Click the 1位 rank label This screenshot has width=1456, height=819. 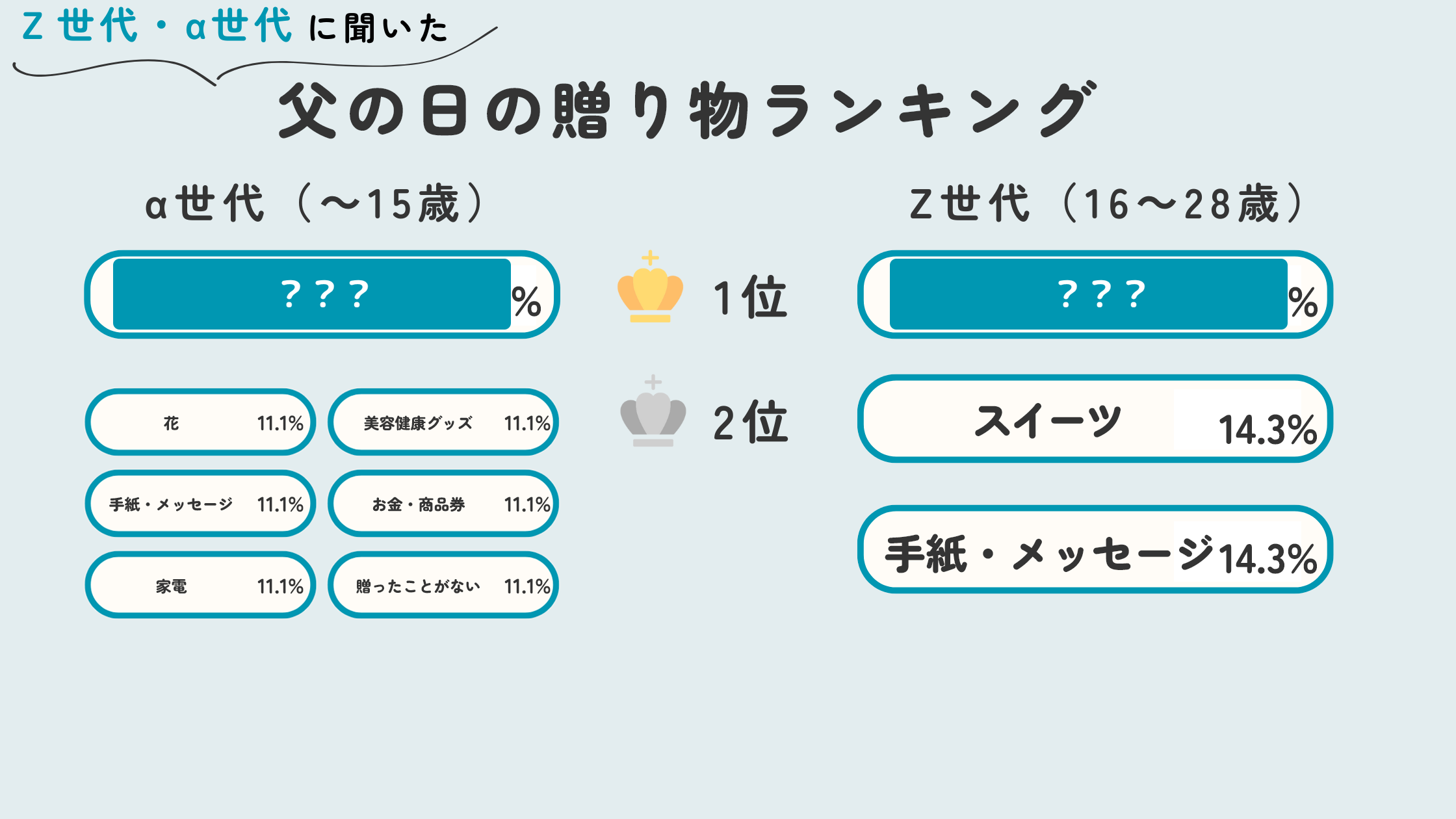point(750,297)
